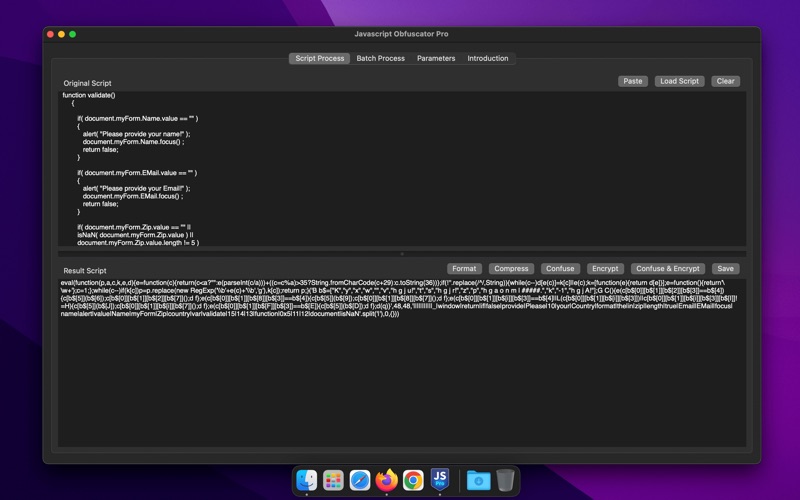The width and height of the screenshot is (800, 500).
Task: Open Finder from the dock
Action: 307,480
